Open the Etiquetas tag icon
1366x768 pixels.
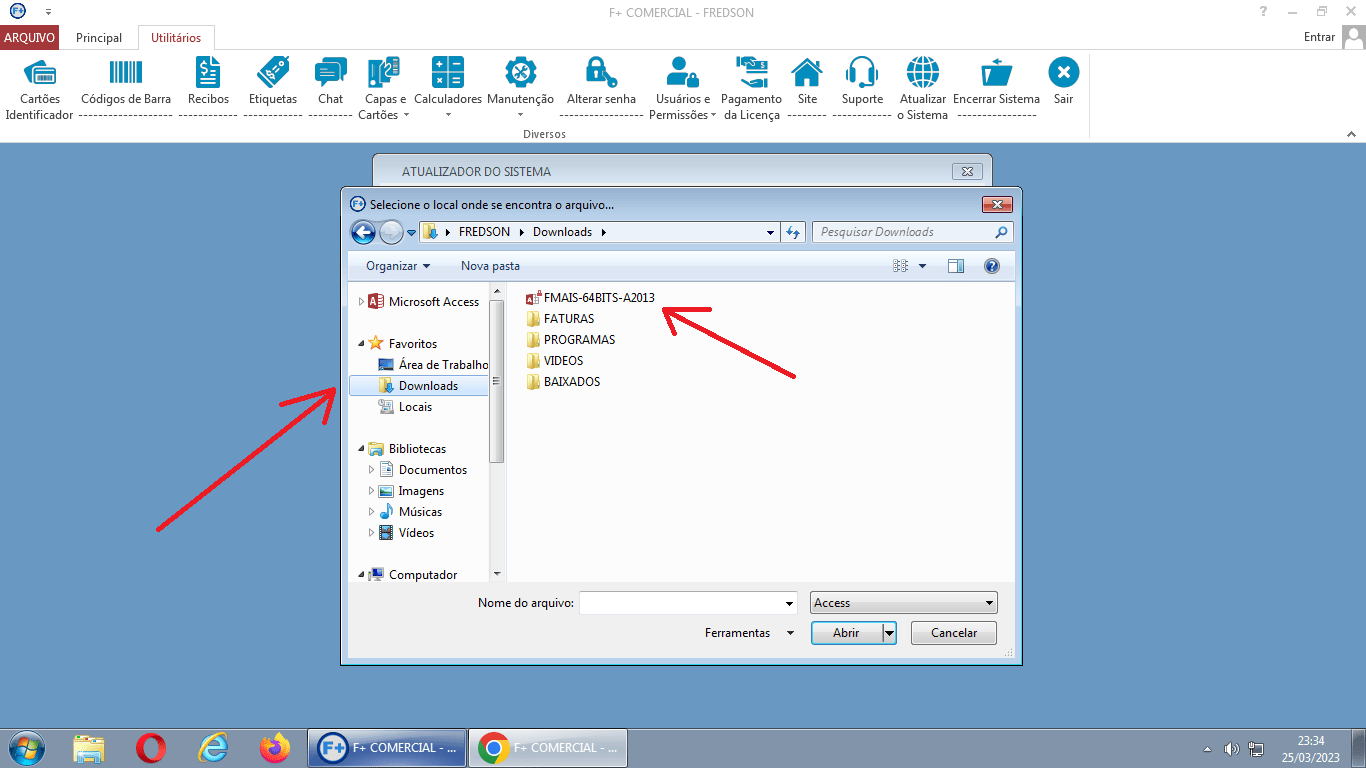coord(273,73)
